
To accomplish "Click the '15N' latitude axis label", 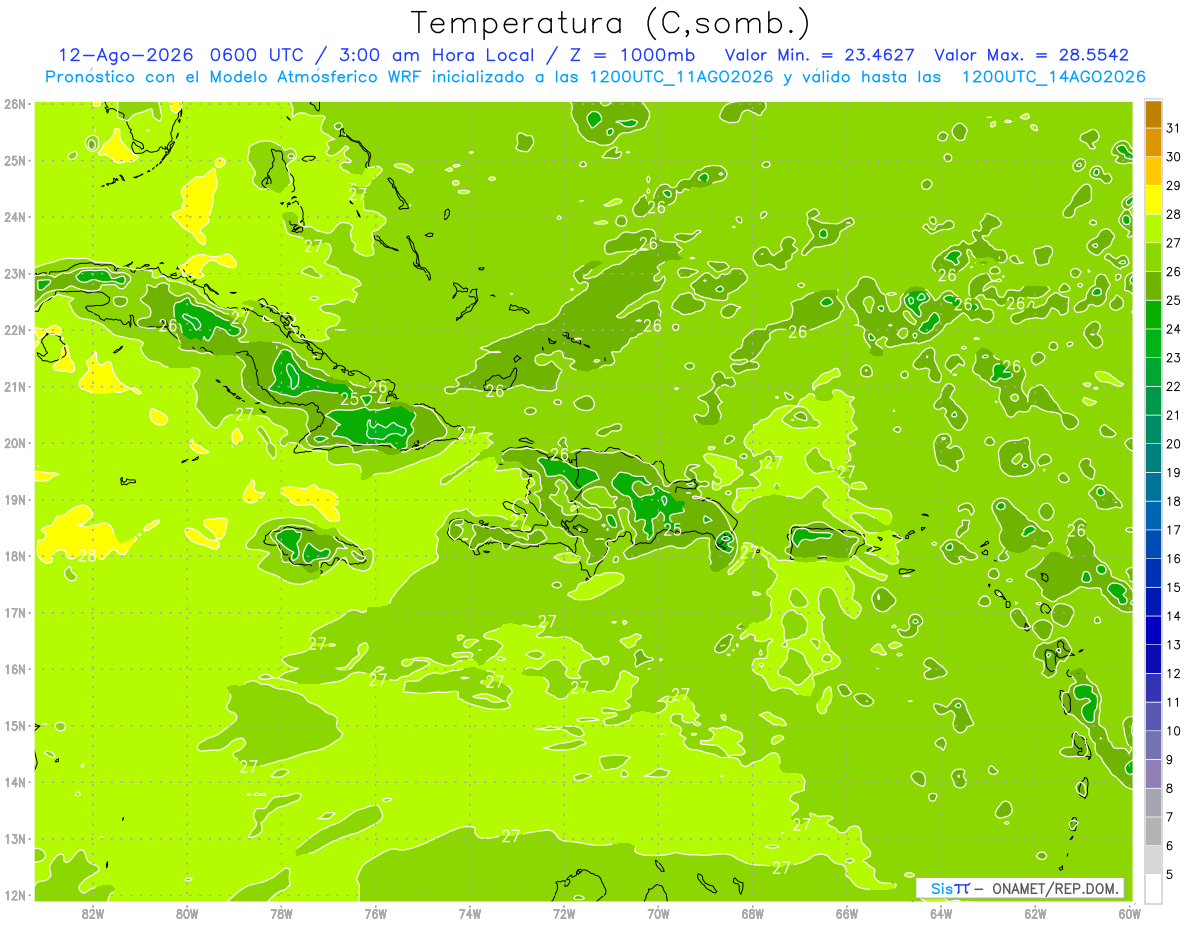I will coord(14,725).
